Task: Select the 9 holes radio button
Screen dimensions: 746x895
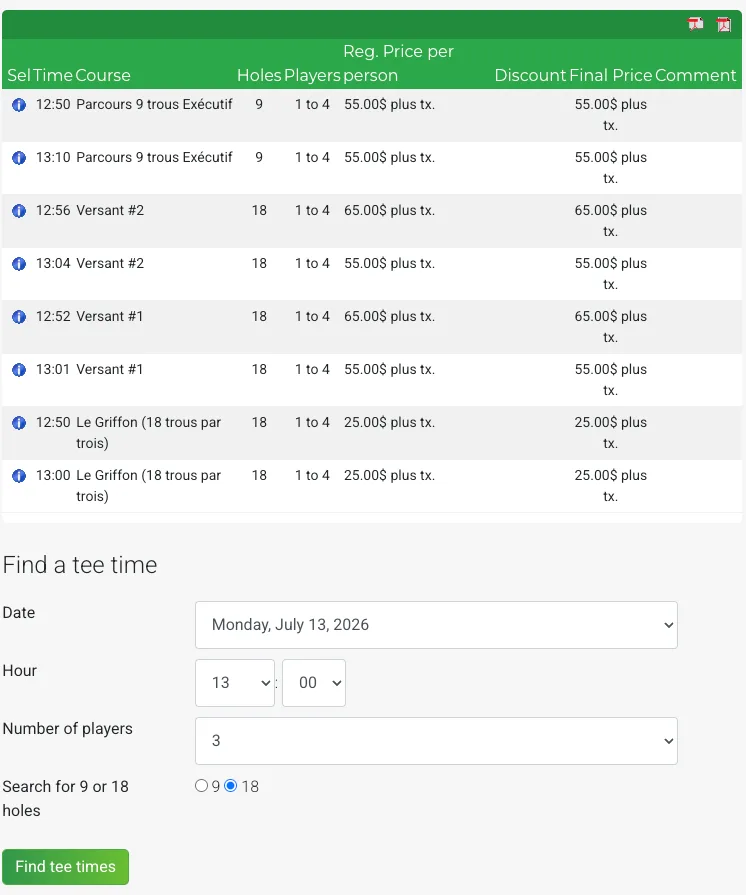Action: click(201, 786)
